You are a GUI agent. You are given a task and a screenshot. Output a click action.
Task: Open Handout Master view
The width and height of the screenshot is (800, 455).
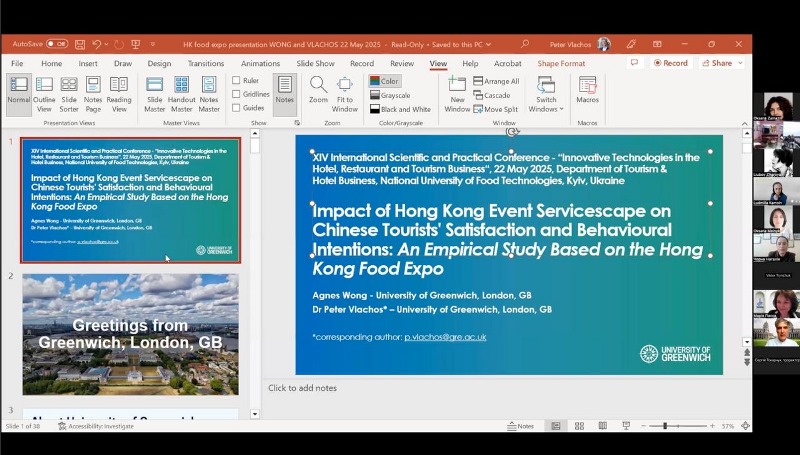tap(182, 95)
